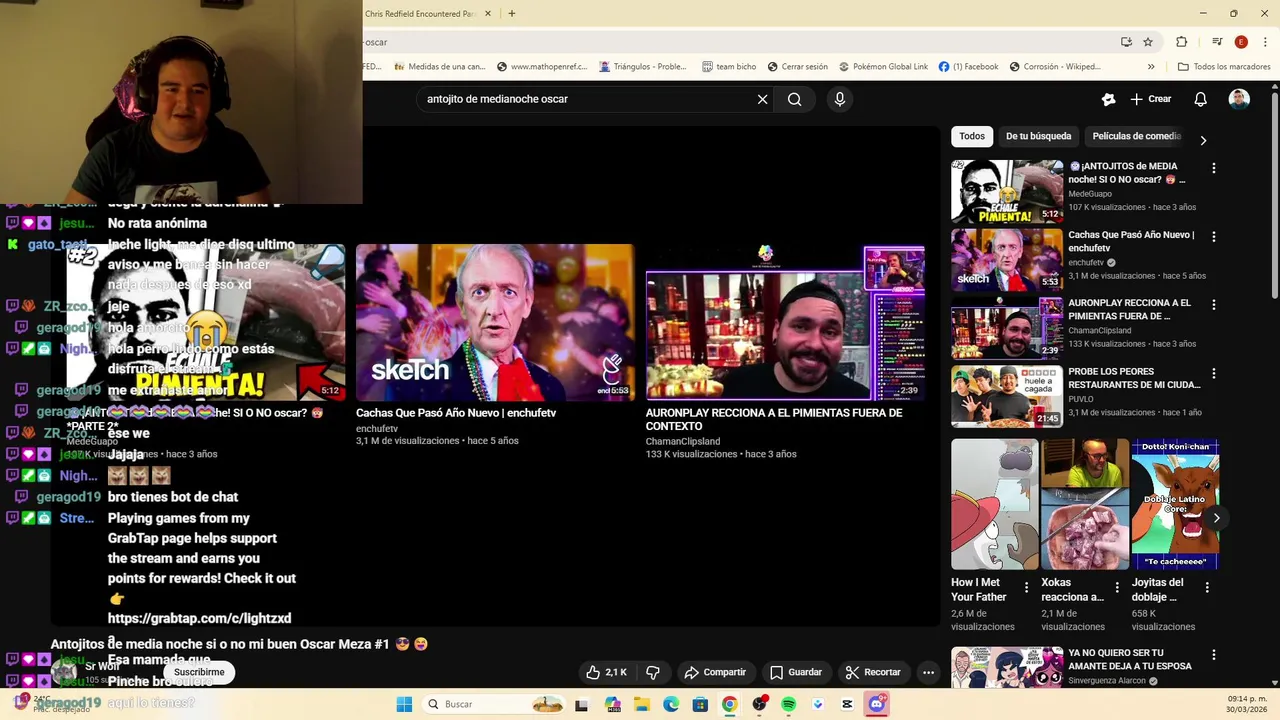Click the page vertical scrollbar

coord(1274,385)
